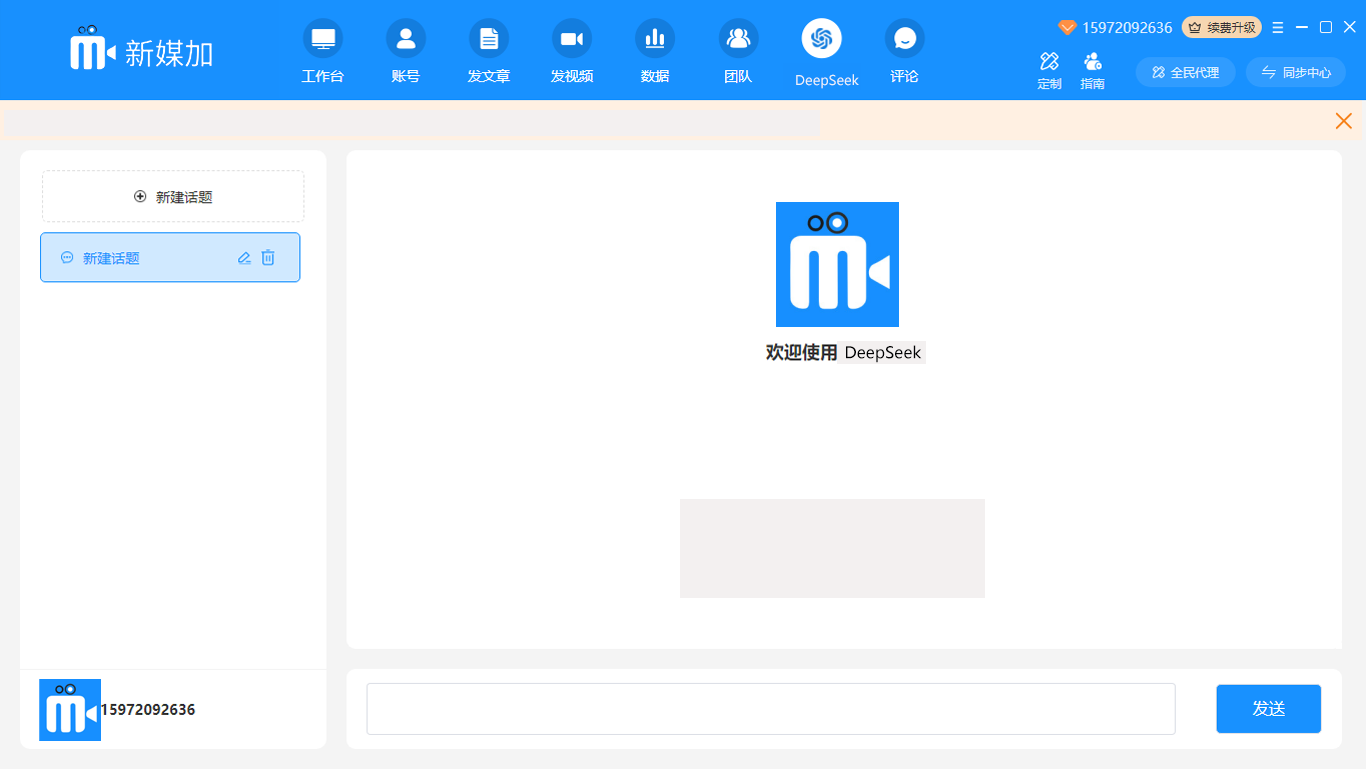The width and height of the screenshot is (1366, 769).
Task: Delete the topic using trash icon
Action: click(x=268, y=258)
